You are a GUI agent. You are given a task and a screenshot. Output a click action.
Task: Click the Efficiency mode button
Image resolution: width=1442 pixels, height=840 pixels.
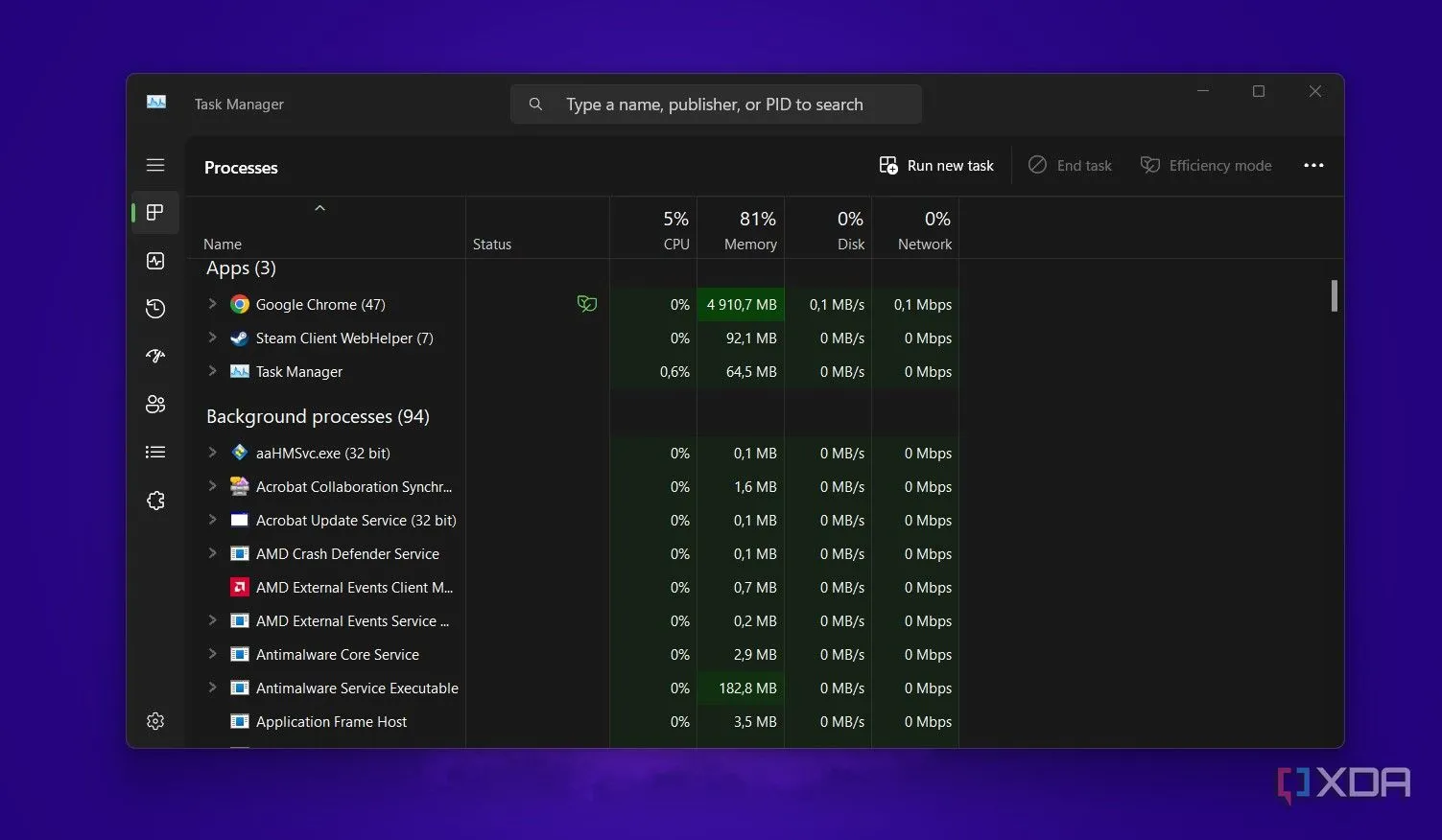(x=1206, y=166)
